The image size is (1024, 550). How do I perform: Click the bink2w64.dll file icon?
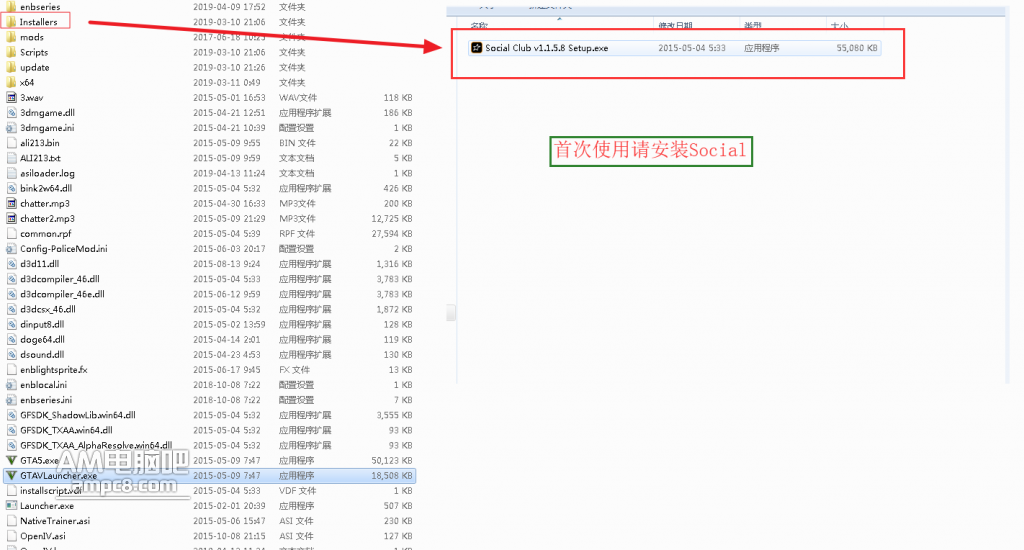point(11,188)
